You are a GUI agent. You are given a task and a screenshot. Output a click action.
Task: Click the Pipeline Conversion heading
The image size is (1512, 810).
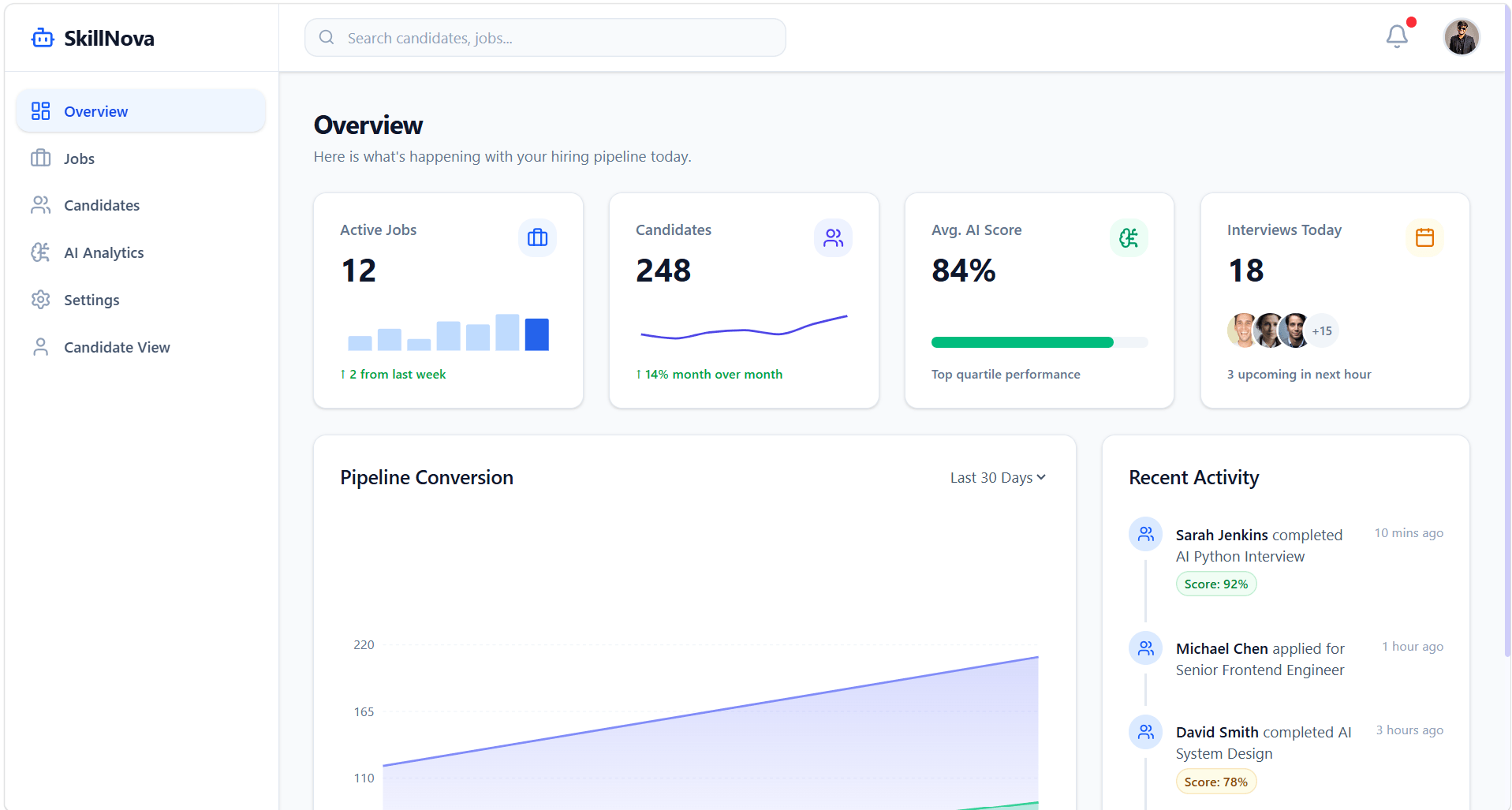[427, 478]
